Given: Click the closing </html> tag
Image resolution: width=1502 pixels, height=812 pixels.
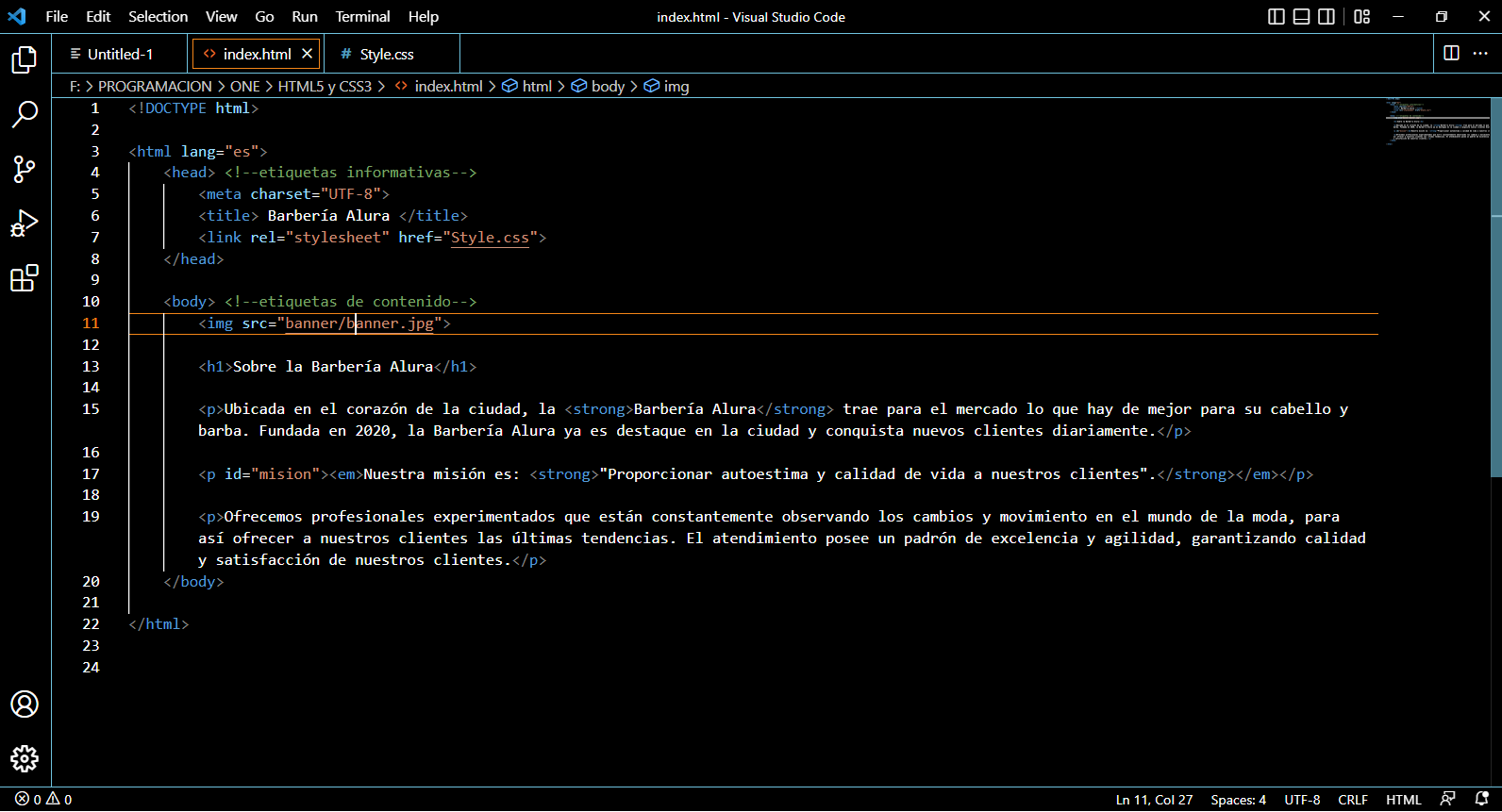Looking at the screenshot, I should point(159,624).
